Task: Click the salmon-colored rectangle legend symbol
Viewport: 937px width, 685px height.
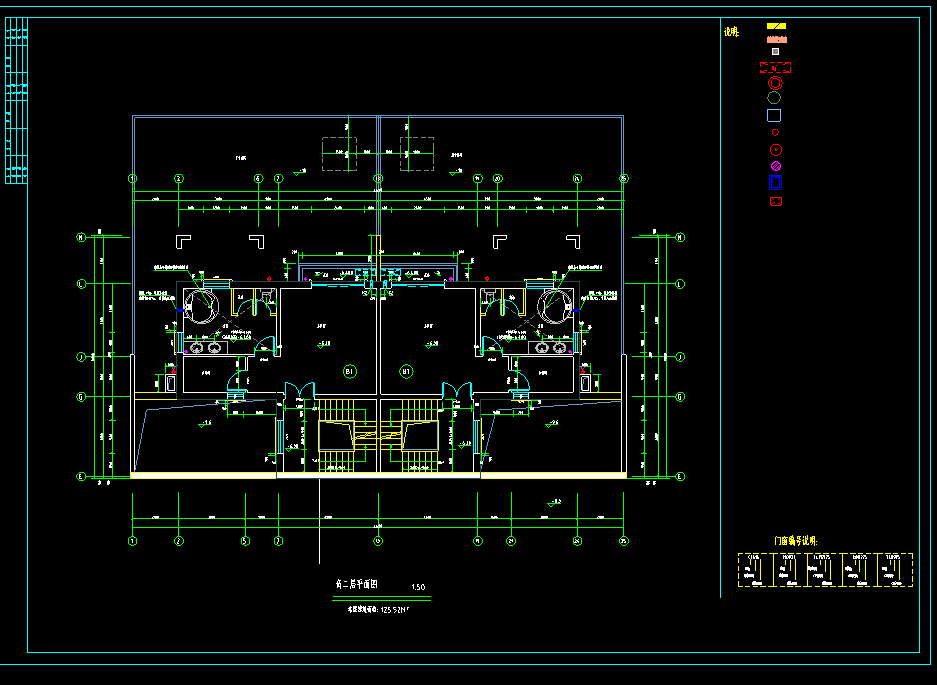Action: pyautogui.click(x=777, y=39)
